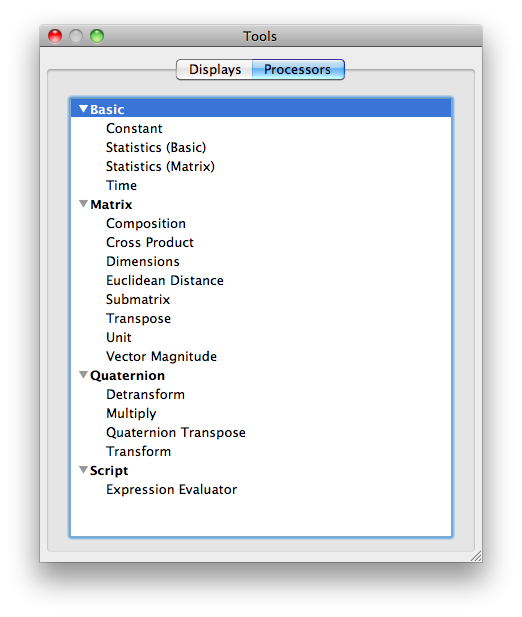
Task: Collapse the Quaternion group disclosure triangle
Action: [83, 375]
